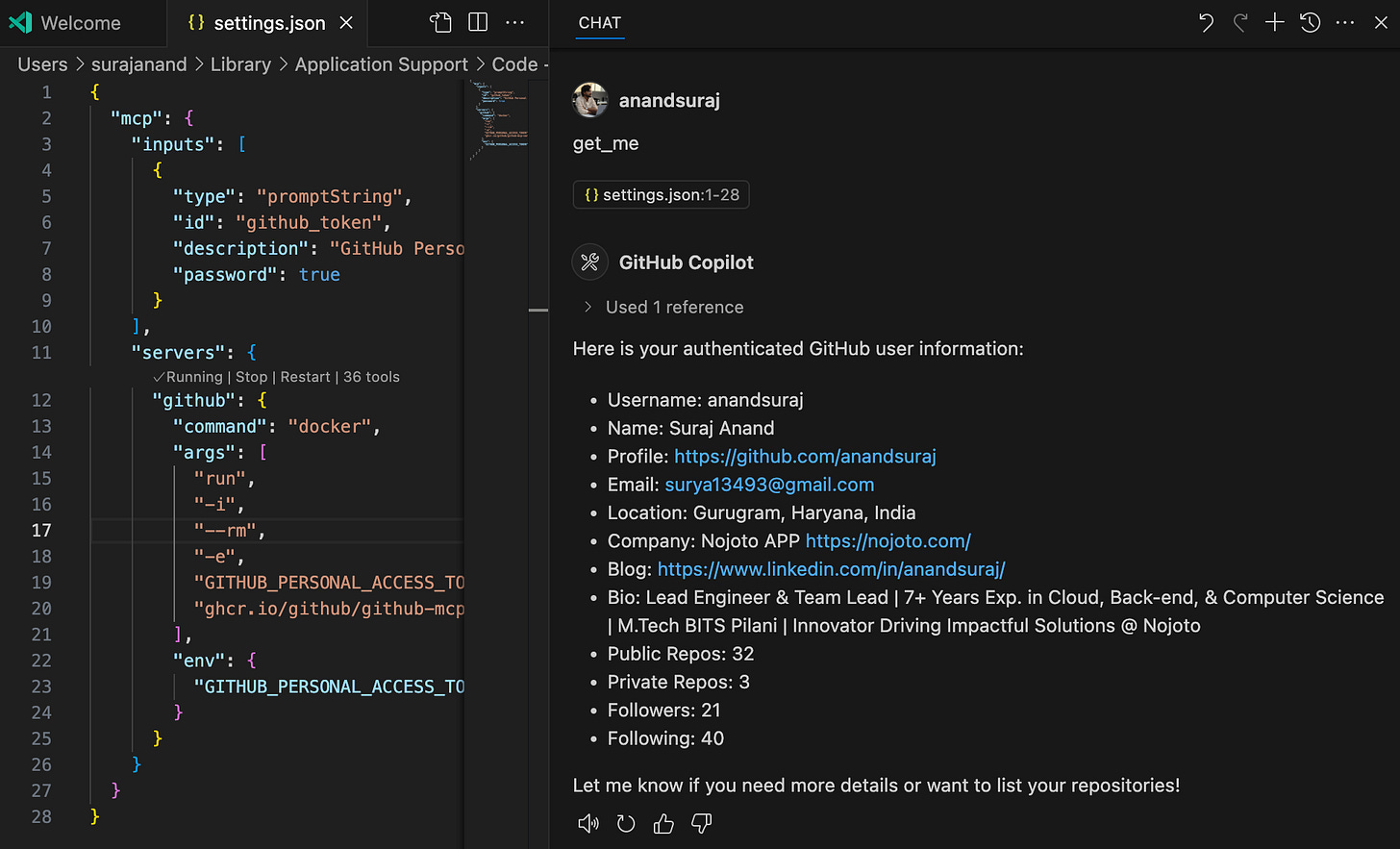
Task: Click Stop in the server code lens
Action: tap(252, 377)
